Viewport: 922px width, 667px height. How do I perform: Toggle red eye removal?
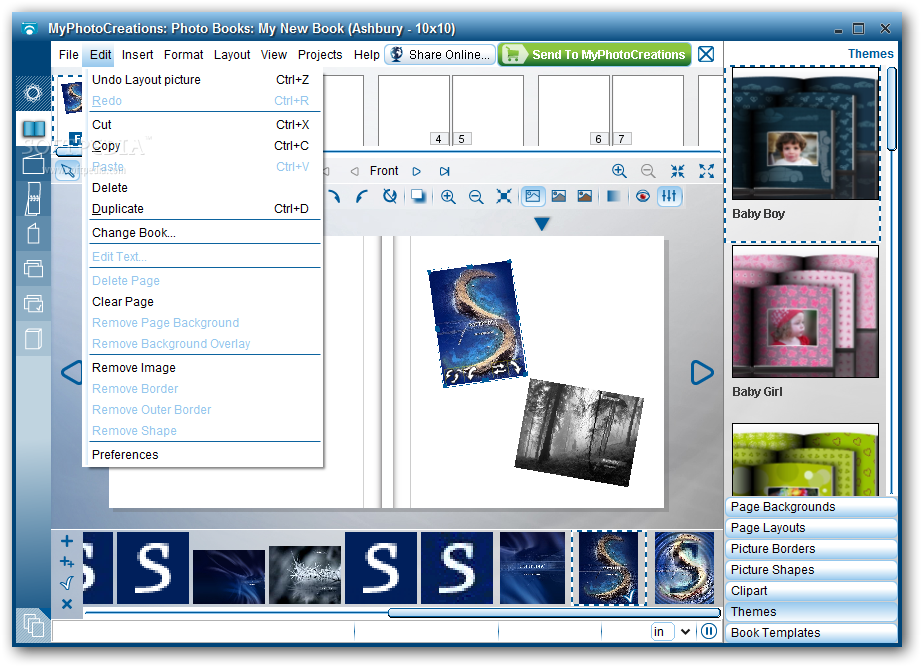coord(643,196)
